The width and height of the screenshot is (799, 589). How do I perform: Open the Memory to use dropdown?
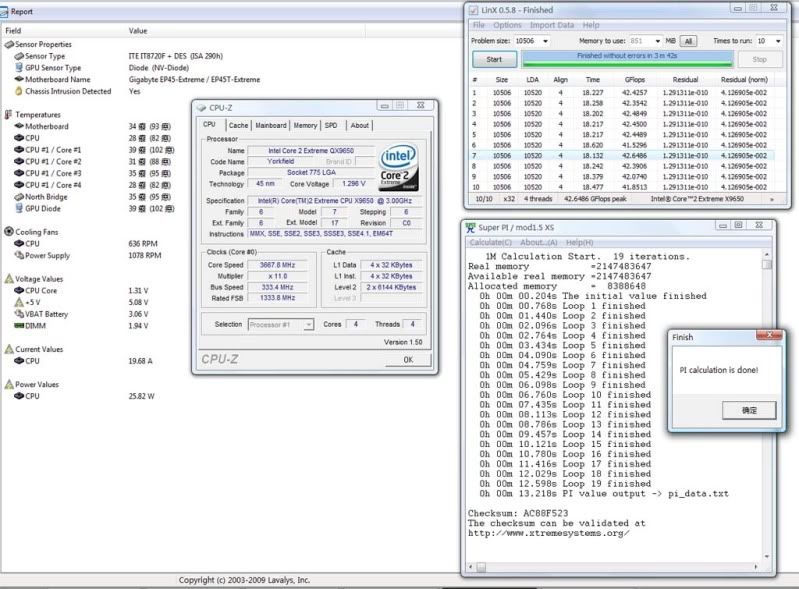(x=657, y=41)
